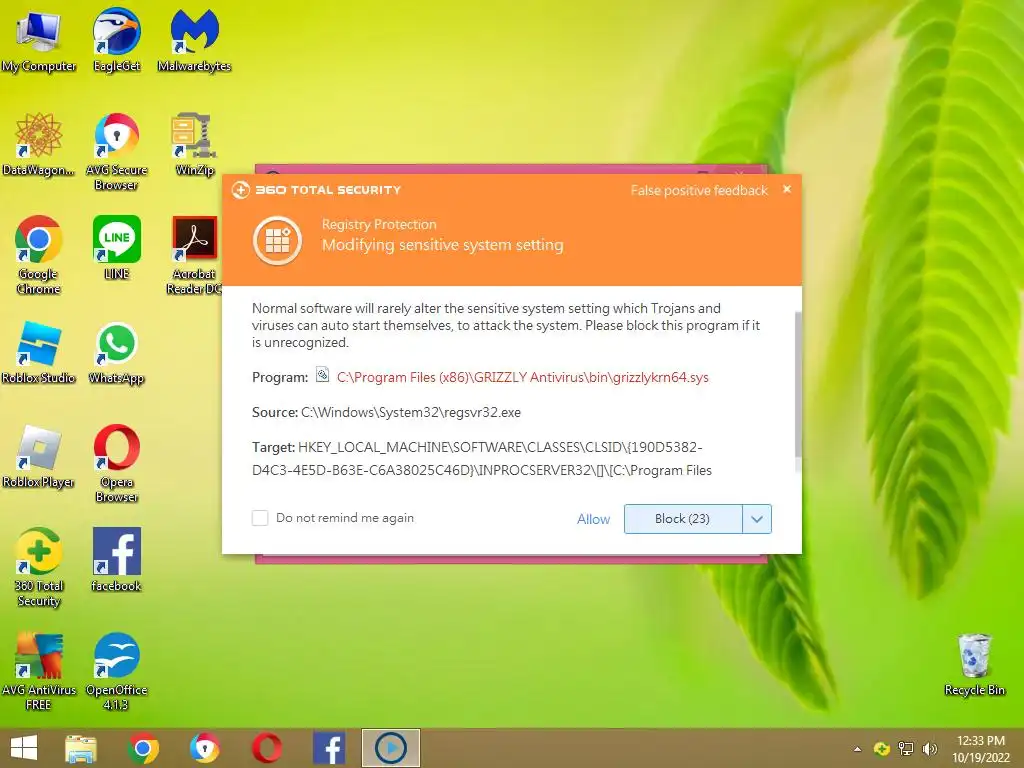Click Chrome icon in the taskbar

click(143, 748)
